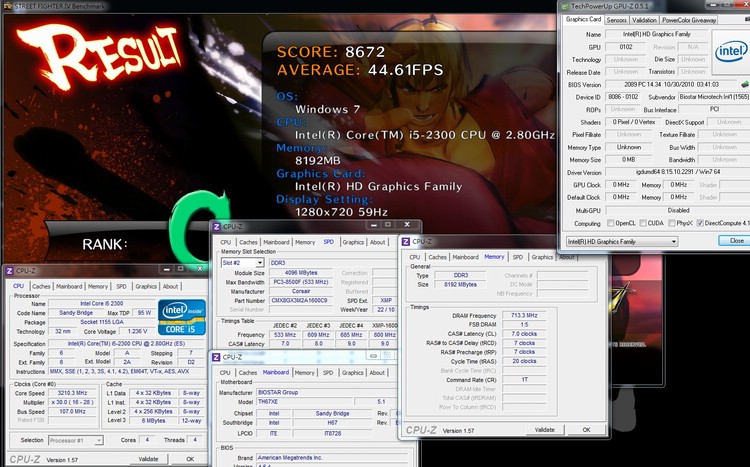Click the Max TDP value '95 W'
Screen dimensions: 750x467
(144, 313)
